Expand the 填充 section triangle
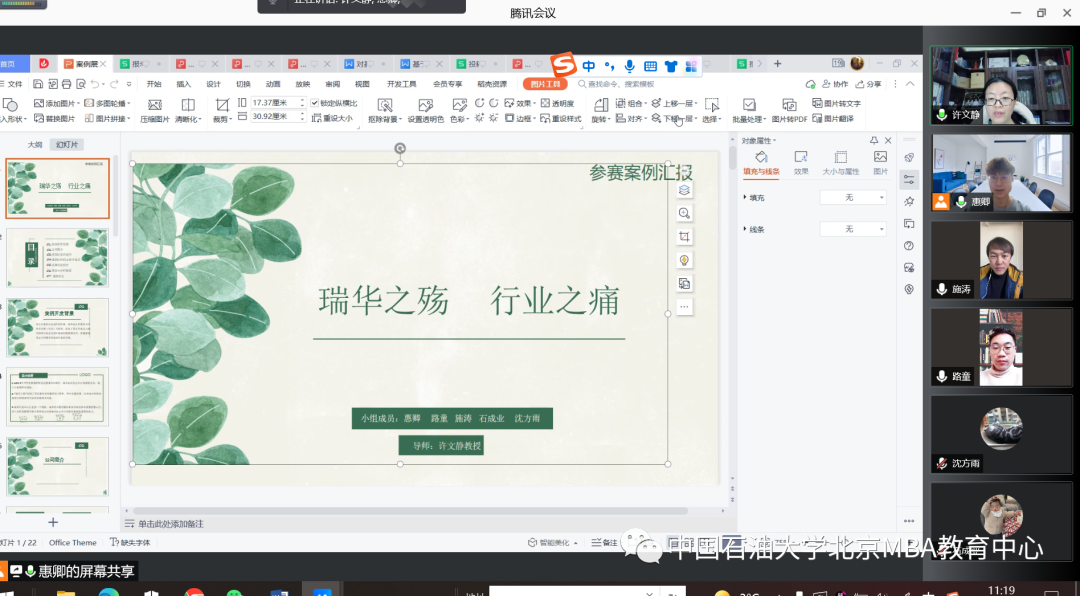This screenshot has width=1080, height=596. (745, 198)
